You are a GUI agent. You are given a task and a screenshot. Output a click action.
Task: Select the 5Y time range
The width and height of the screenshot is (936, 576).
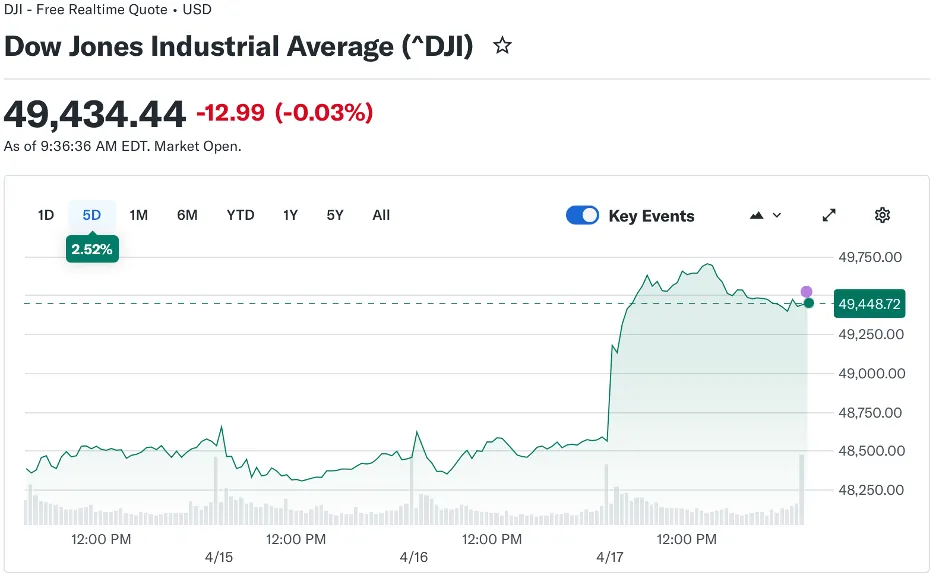(335, 215)
